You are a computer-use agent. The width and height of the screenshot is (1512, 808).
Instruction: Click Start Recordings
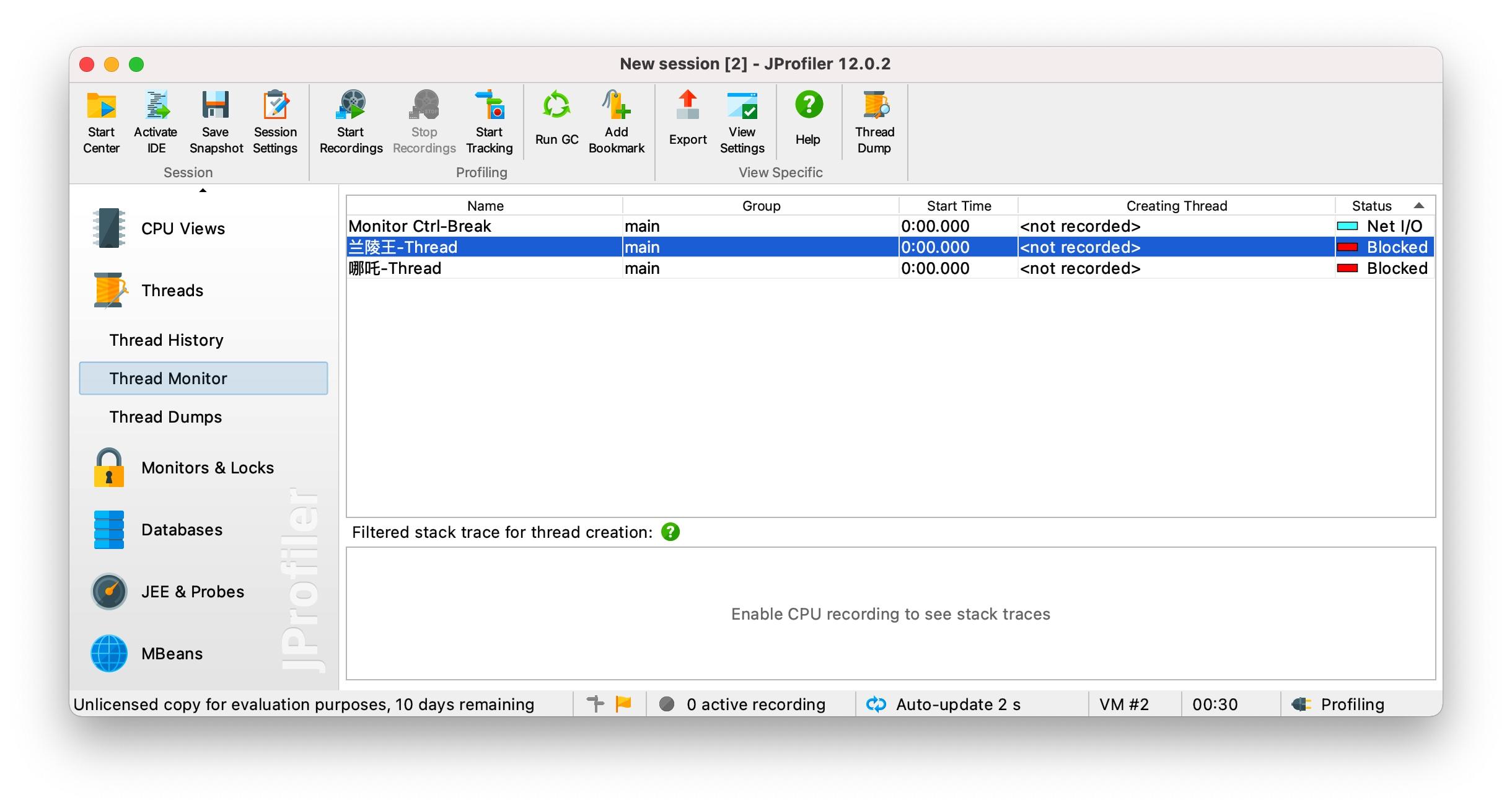[351, 123]
